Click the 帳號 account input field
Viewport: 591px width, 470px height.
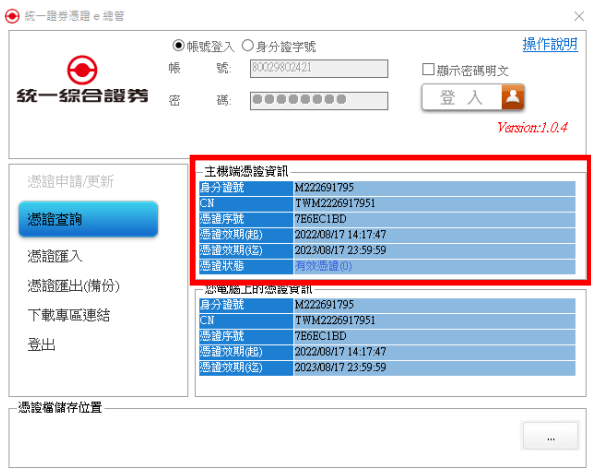tap(319, 68)
